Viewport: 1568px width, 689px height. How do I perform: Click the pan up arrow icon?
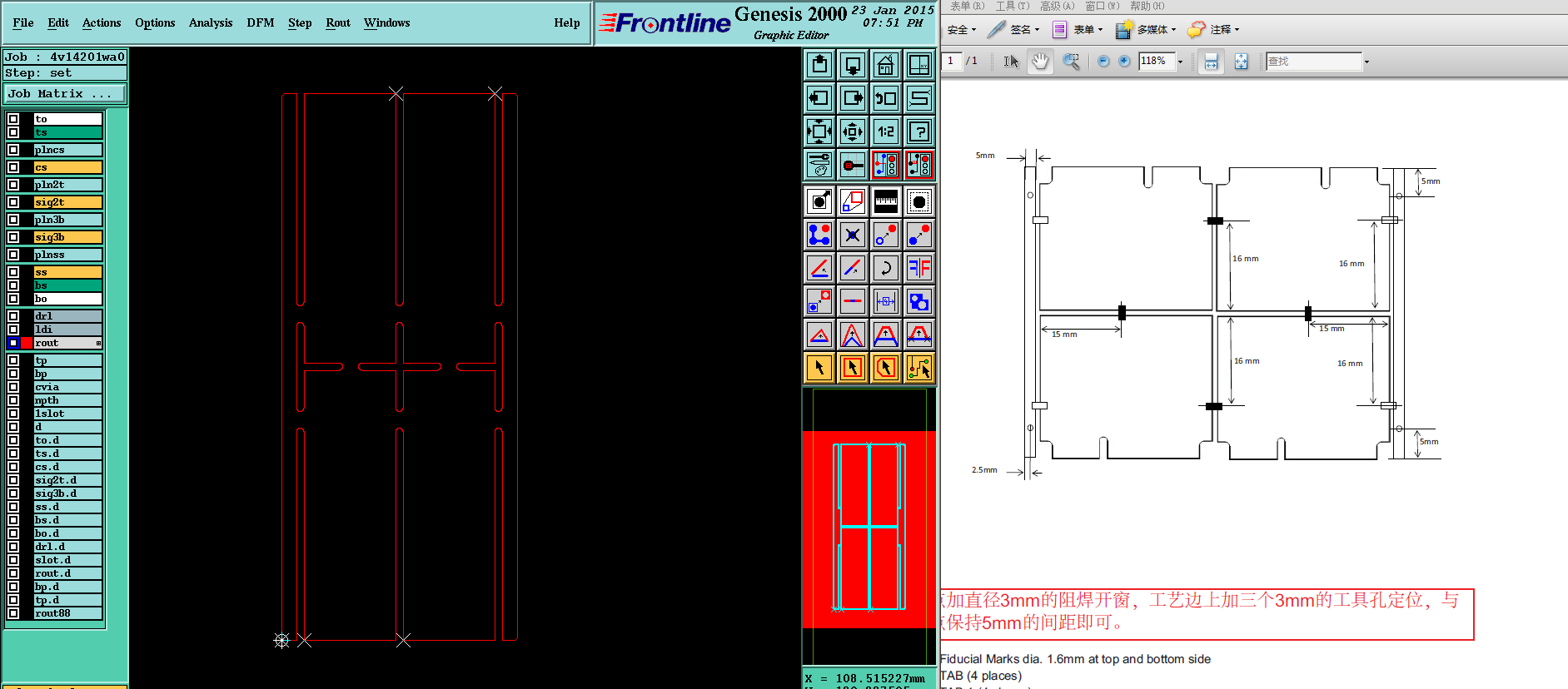coord(819,65)
